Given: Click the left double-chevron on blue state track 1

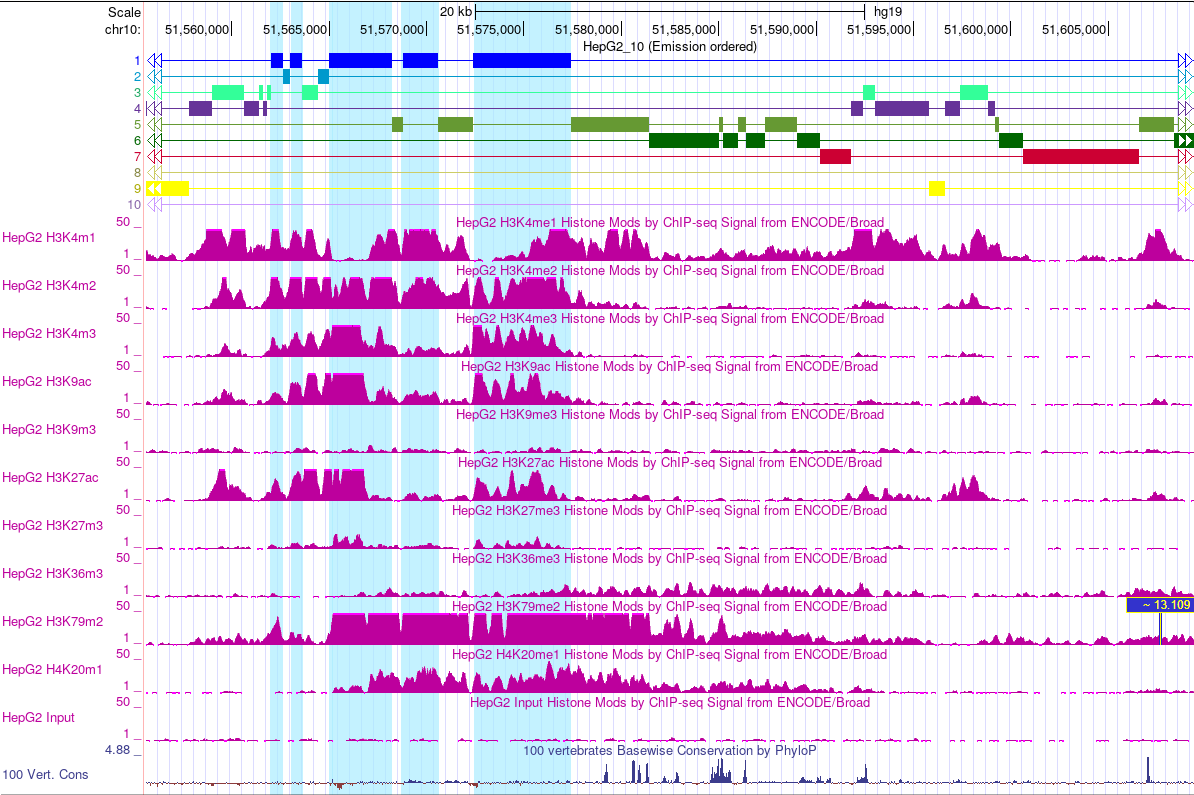Looking at the screenshot, I should (153, 60).
